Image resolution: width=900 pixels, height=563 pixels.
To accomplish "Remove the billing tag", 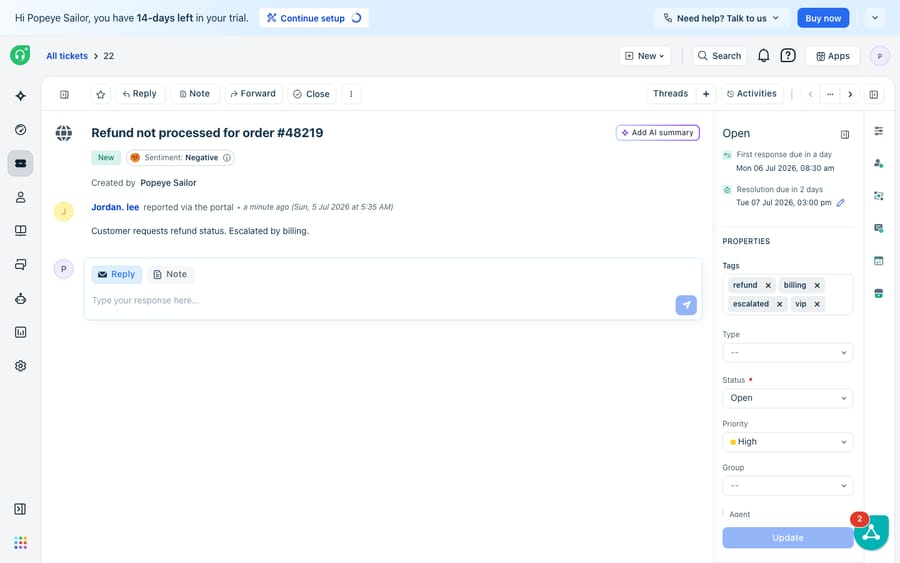I will point(817,285).
